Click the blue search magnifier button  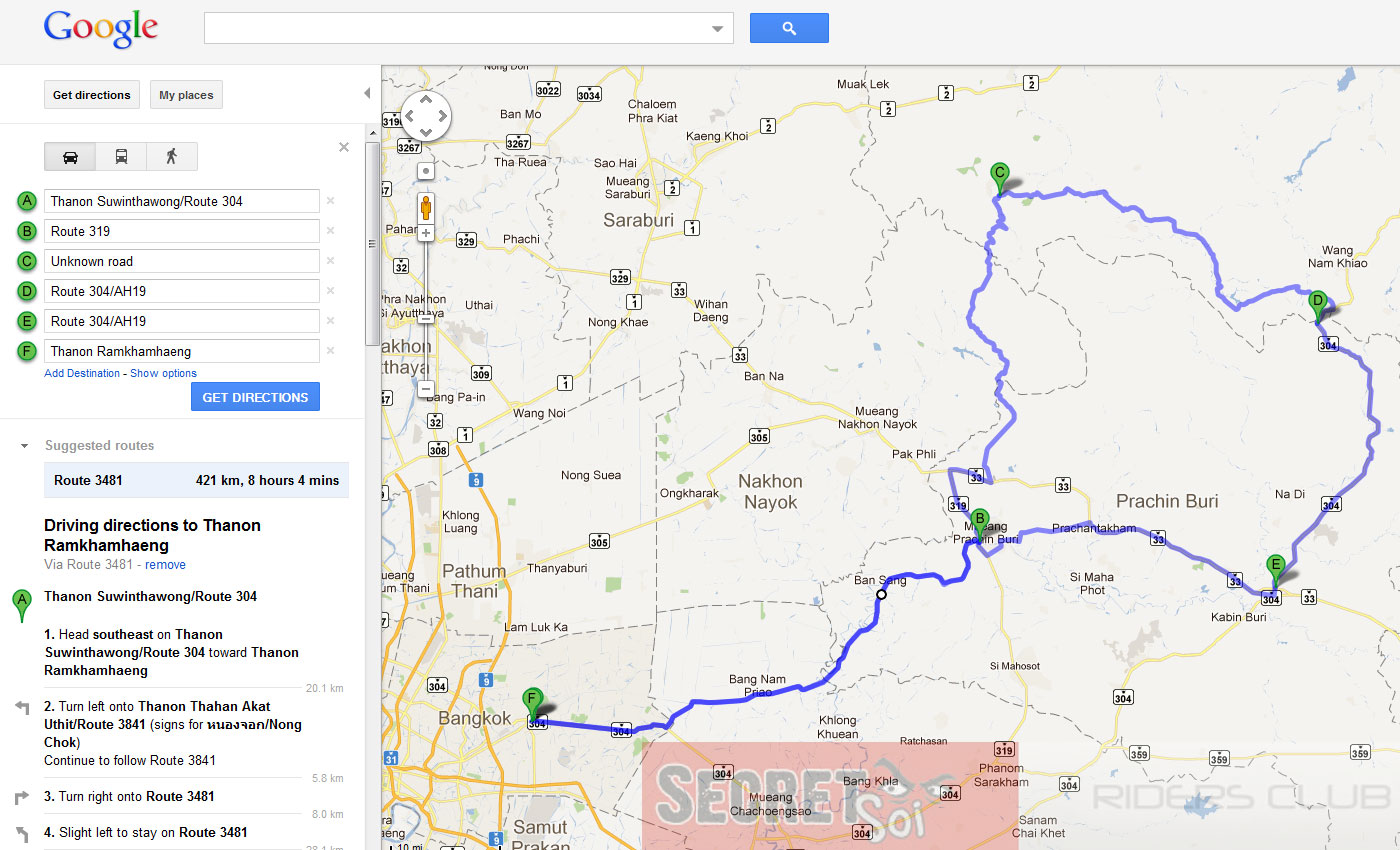789,28
